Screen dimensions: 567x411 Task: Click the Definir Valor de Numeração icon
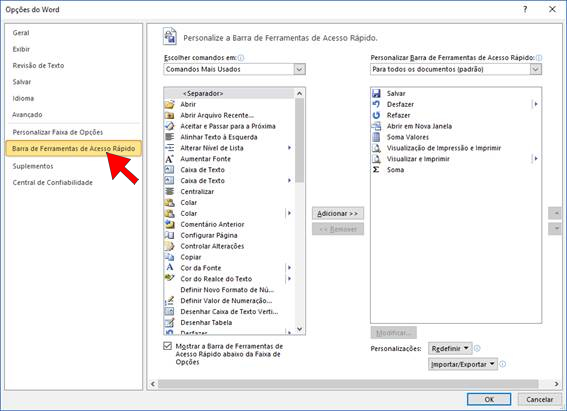169,301
